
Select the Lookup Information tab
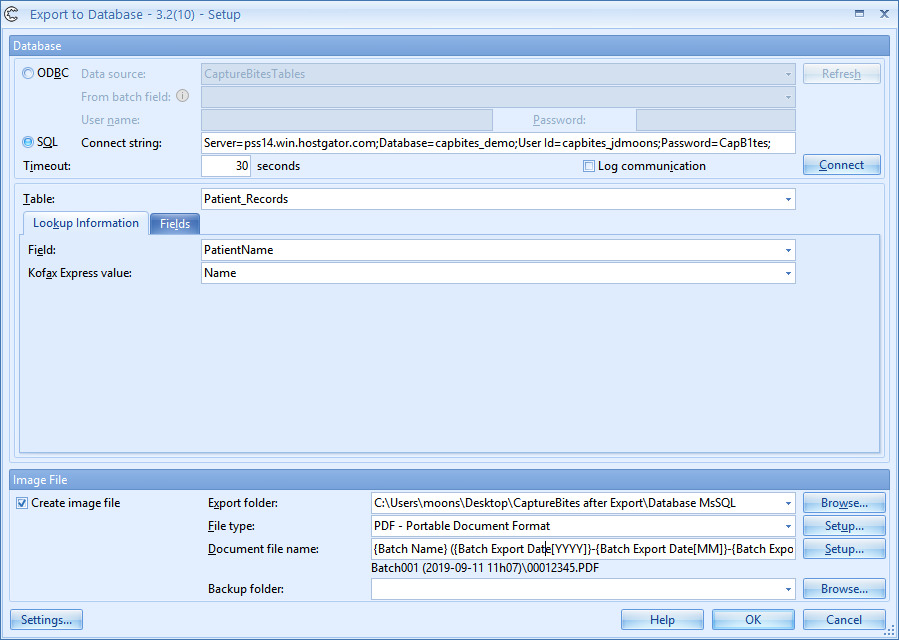coord(85,223)
